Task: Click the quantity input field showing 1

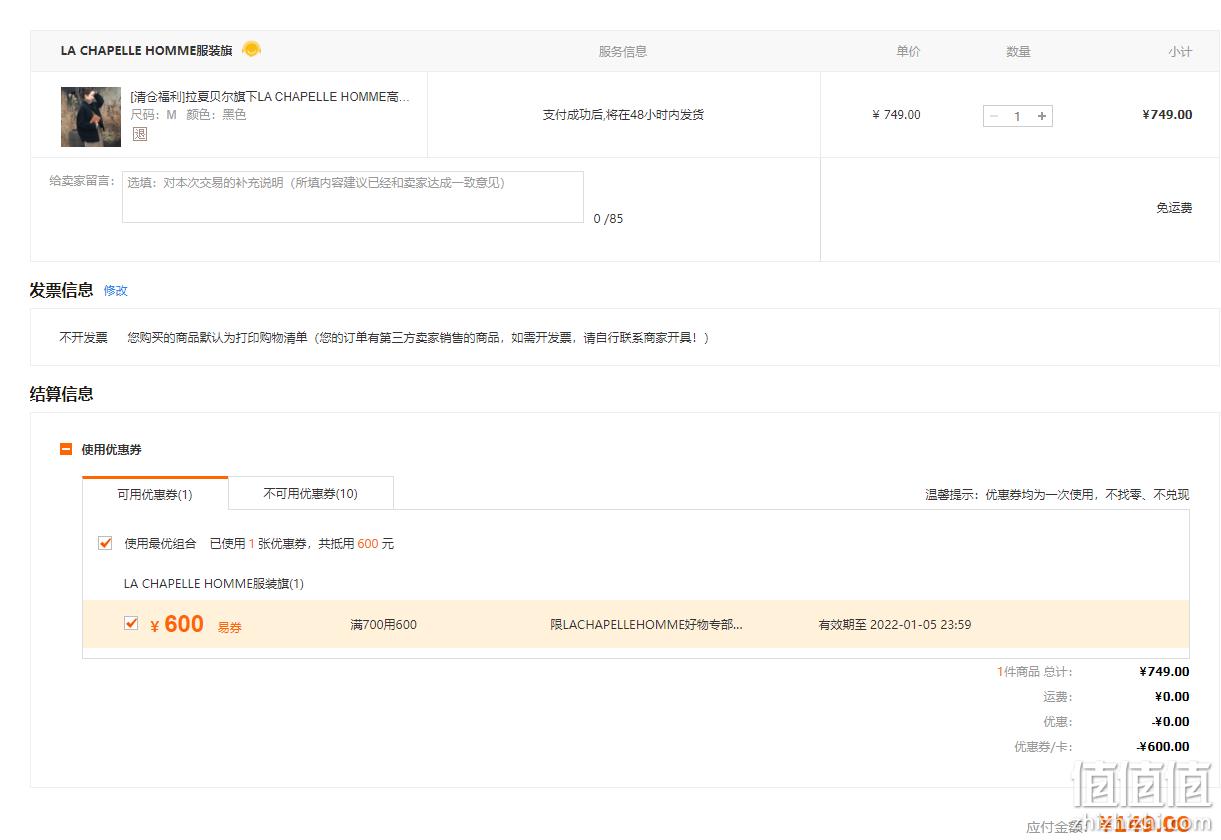Action: (x=1018, y=116)
